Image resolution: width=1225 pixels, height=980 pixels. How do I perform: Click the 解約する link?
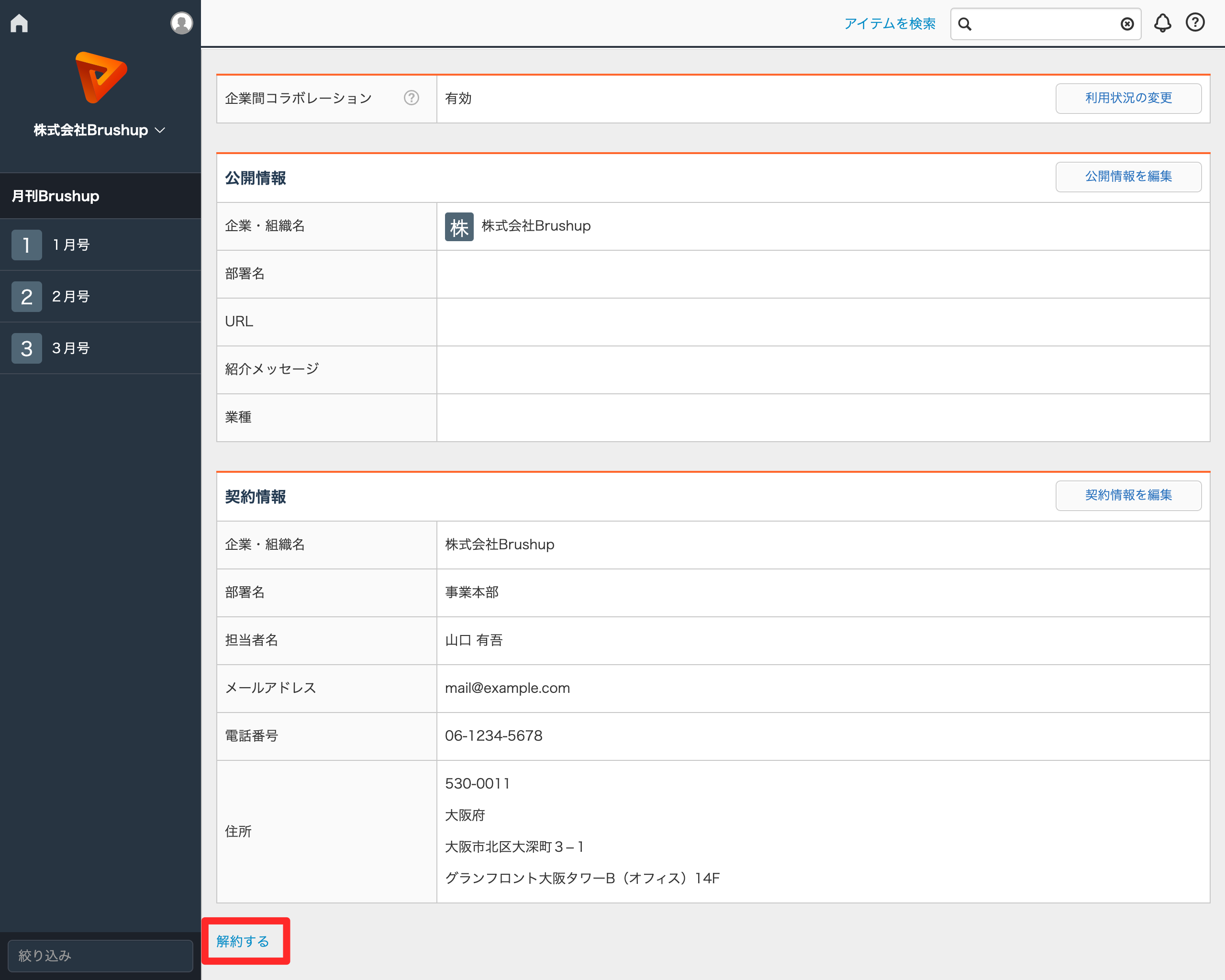[x=243, y=941]
